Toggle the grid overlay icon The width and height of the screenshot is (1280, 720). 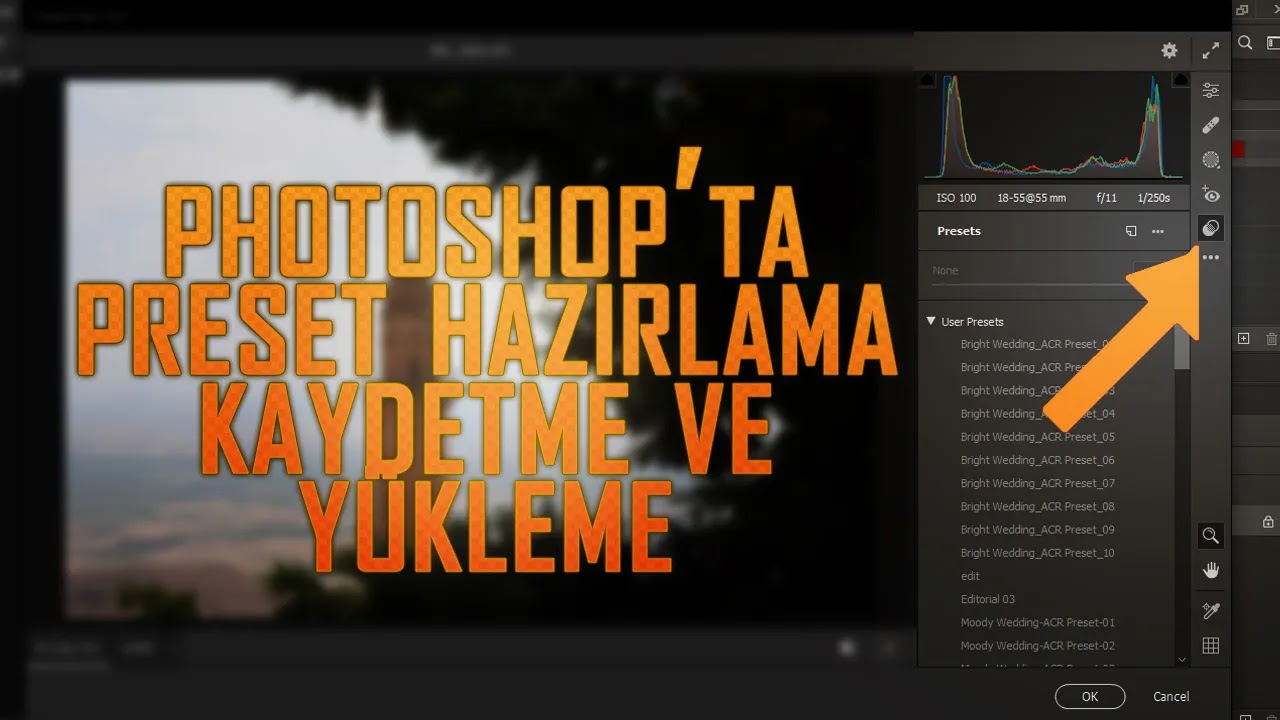[x=1211, y=646]
